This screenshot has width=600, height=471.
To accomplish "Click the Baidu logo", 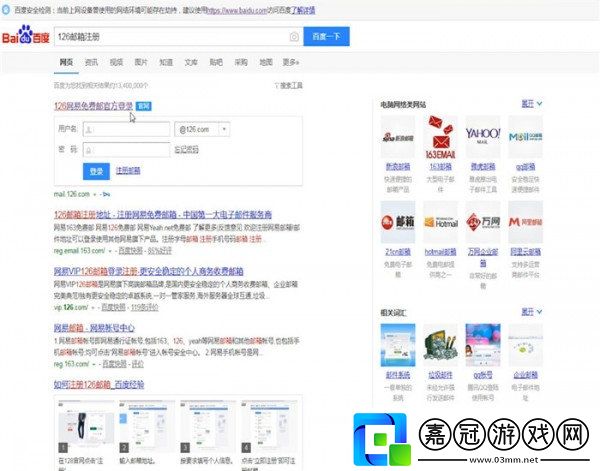I will (26, 35).
